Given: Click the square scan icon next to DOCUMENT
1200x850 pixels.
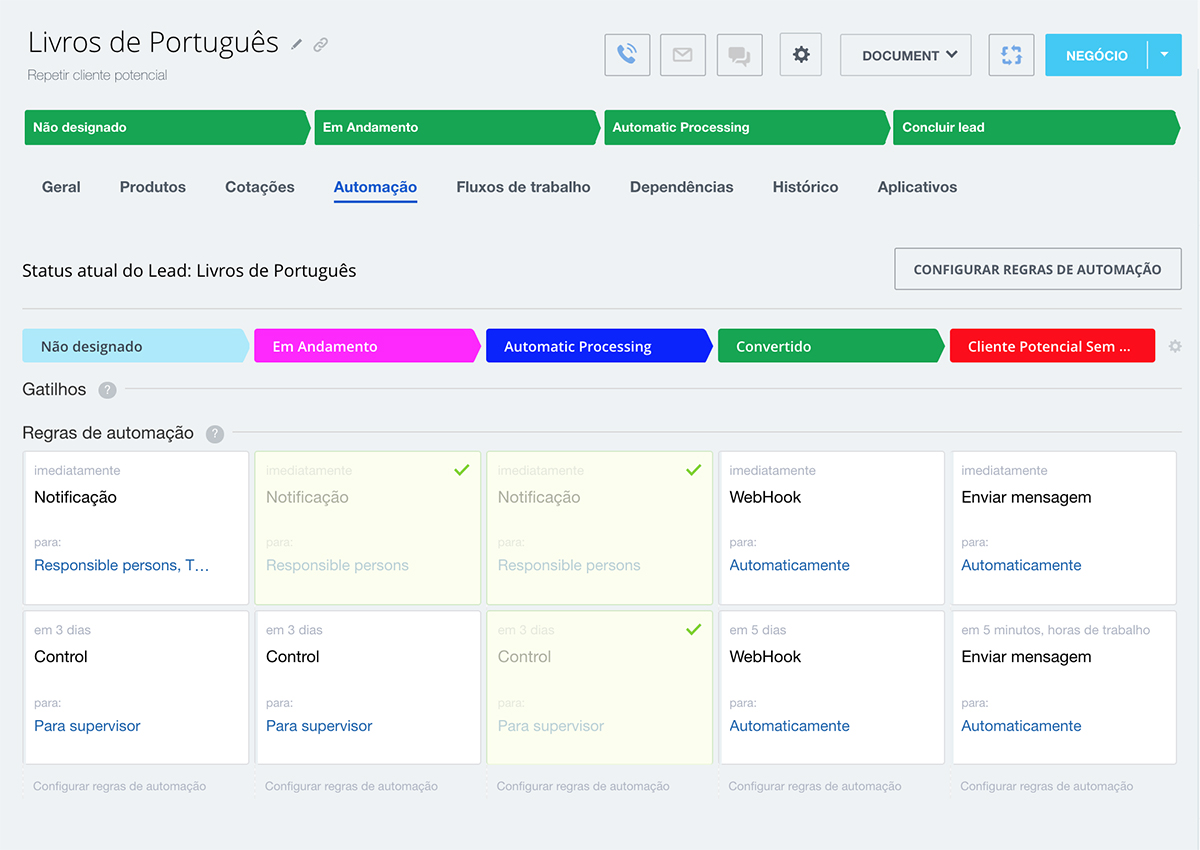Looking at the screenshot, I should click(x=1011, y=55).
